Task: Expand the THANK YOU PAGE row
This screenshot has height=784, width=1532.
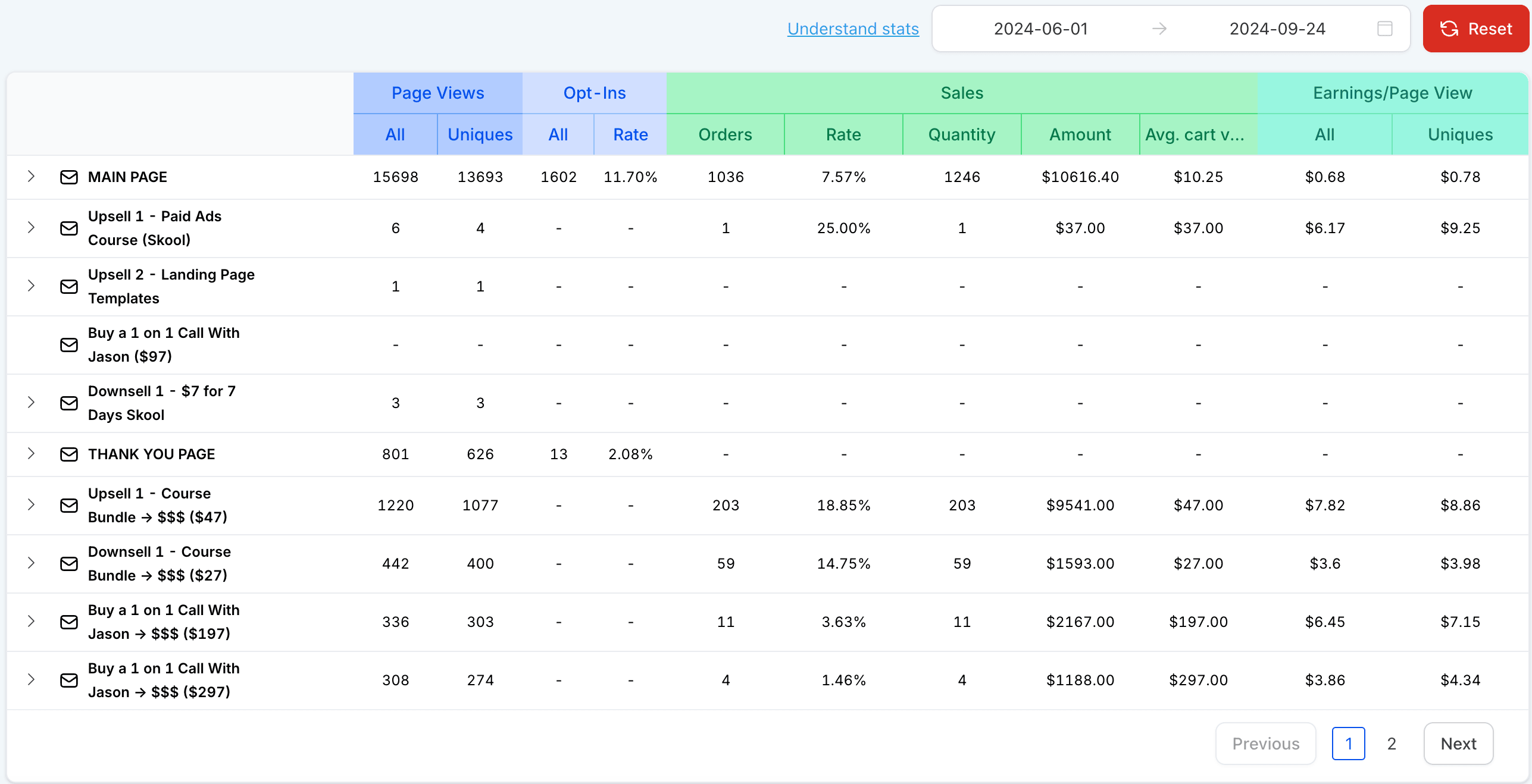Action: tap(31, 453)
